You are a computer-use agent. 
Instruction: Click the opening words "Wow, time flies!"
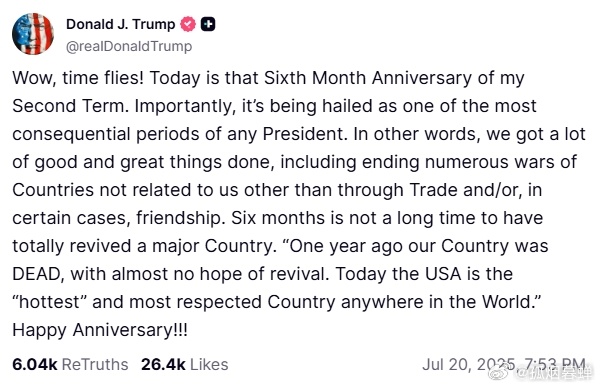point(78,78)
